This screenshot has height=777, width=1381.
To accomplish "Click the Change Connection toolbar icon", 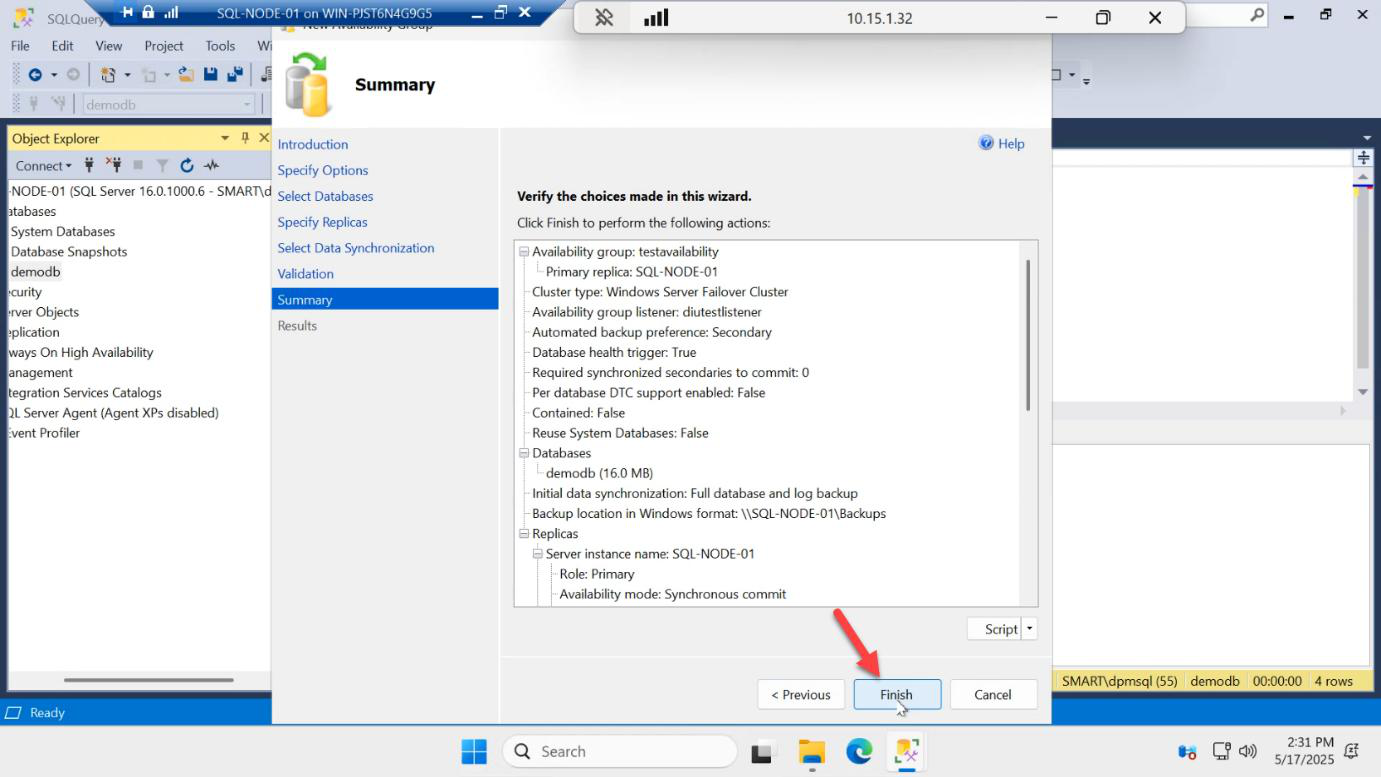I will tap(59, 104).
